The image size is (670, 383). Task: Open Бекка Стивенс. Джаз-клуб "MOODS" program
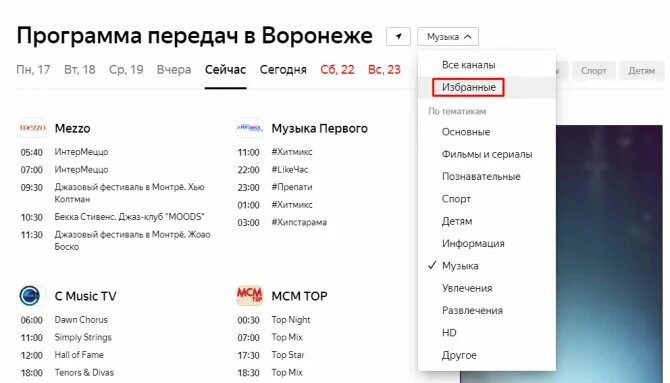click(x=129, y=217)
